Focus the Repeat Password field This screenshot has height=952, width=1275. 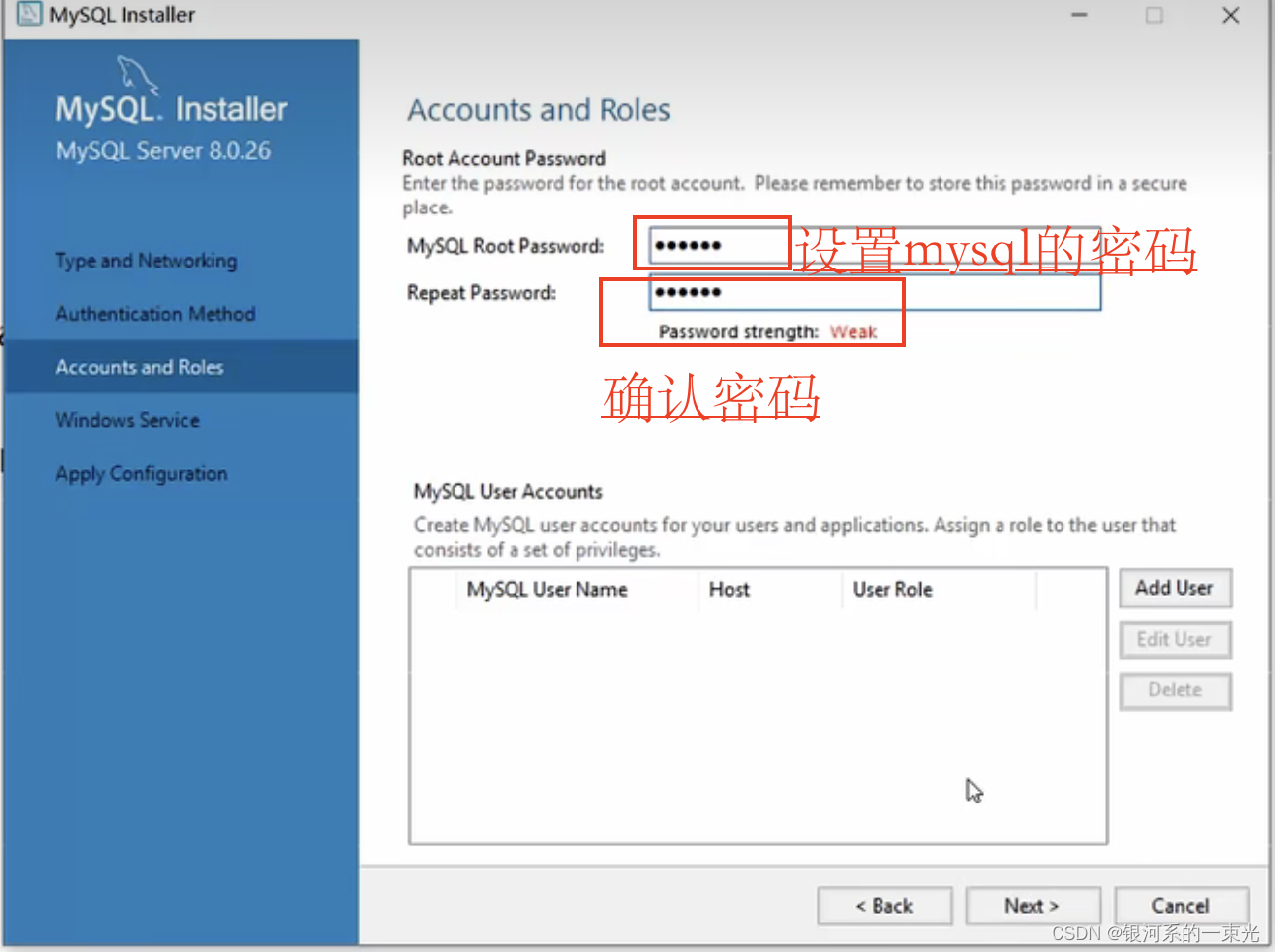coord(875,292)
